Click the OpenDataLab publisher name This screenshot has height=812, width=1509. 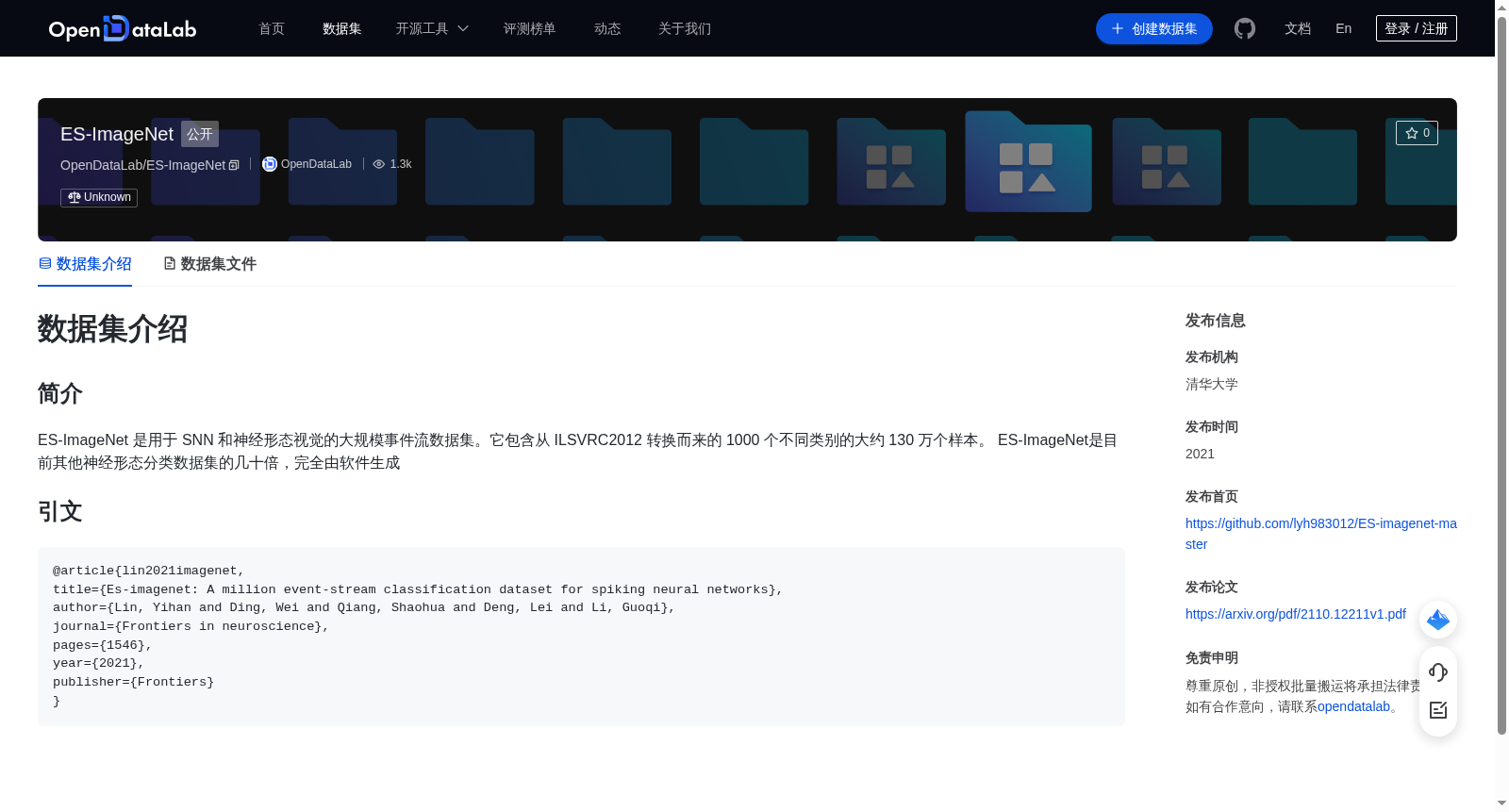point(316,164)
